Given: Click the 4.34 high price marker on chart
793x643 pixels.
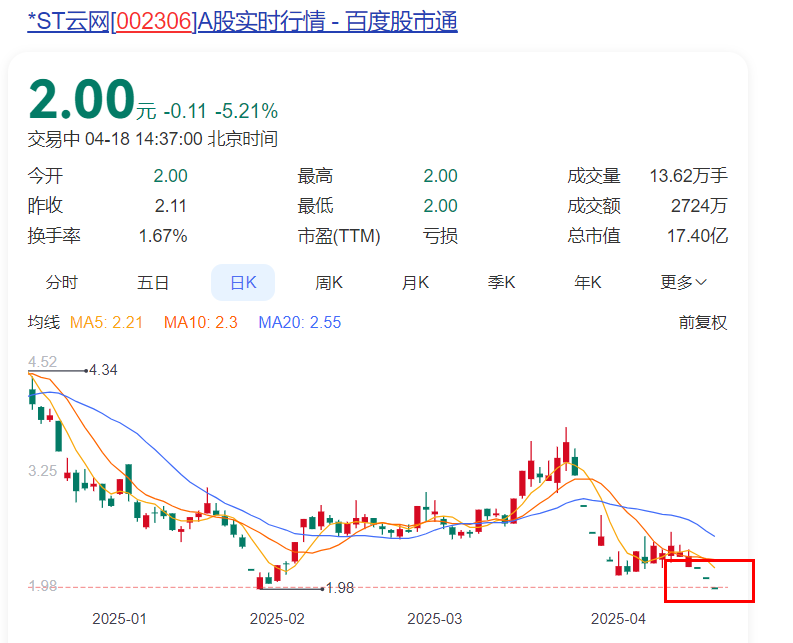Looking at the screenshot, I should 103,370.
